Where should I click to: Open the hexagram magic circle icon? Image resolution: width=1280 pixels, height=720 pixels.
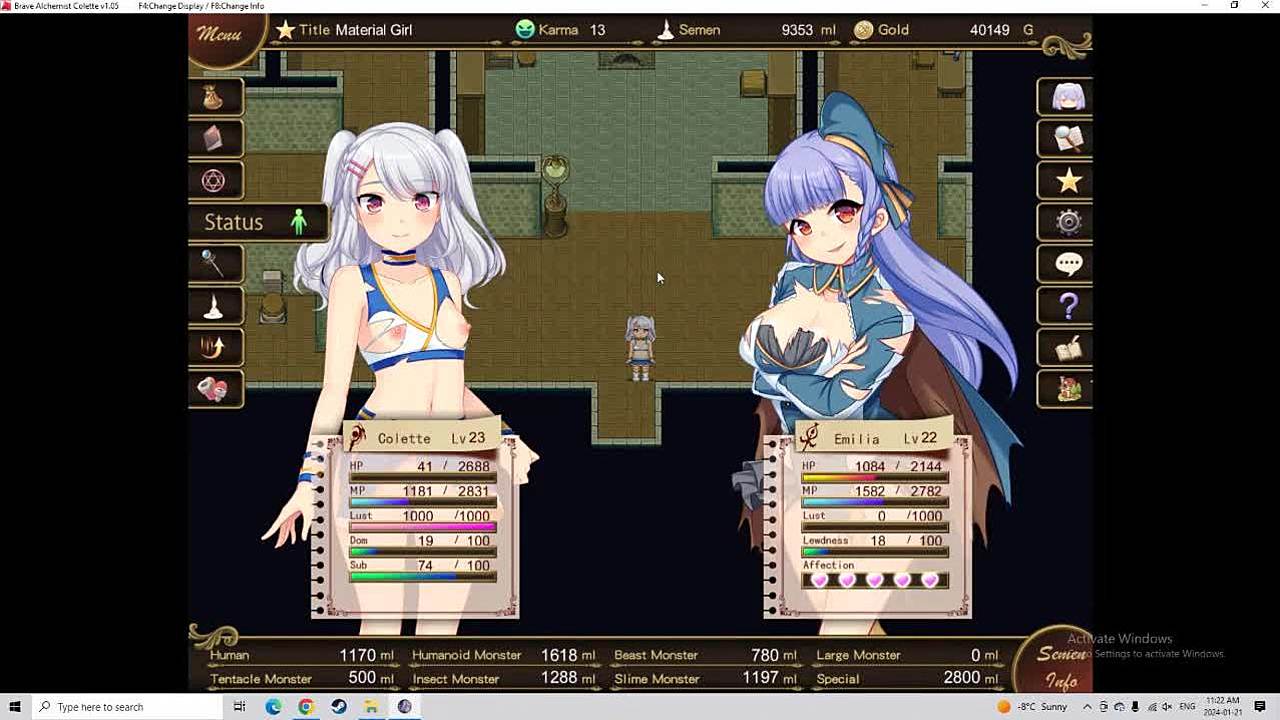point(213,181)
